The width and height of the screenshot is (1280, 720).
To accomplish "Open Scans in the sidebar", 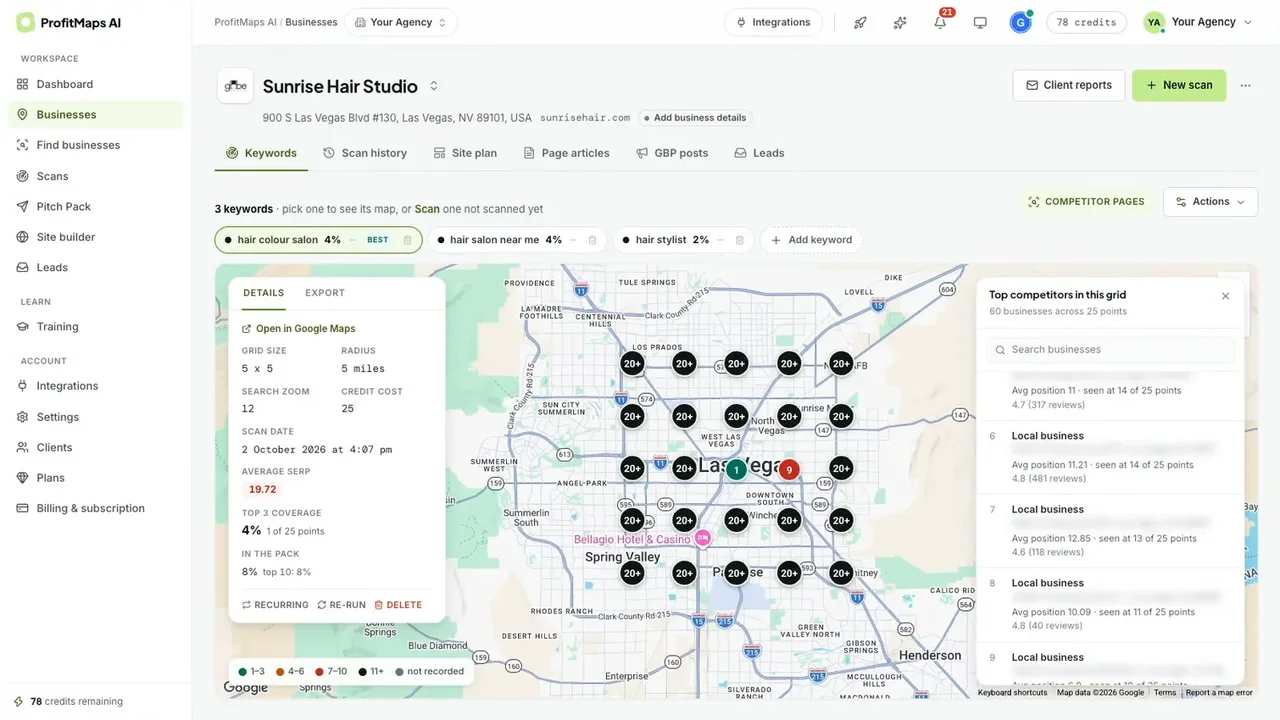I will tap(96, 176).
